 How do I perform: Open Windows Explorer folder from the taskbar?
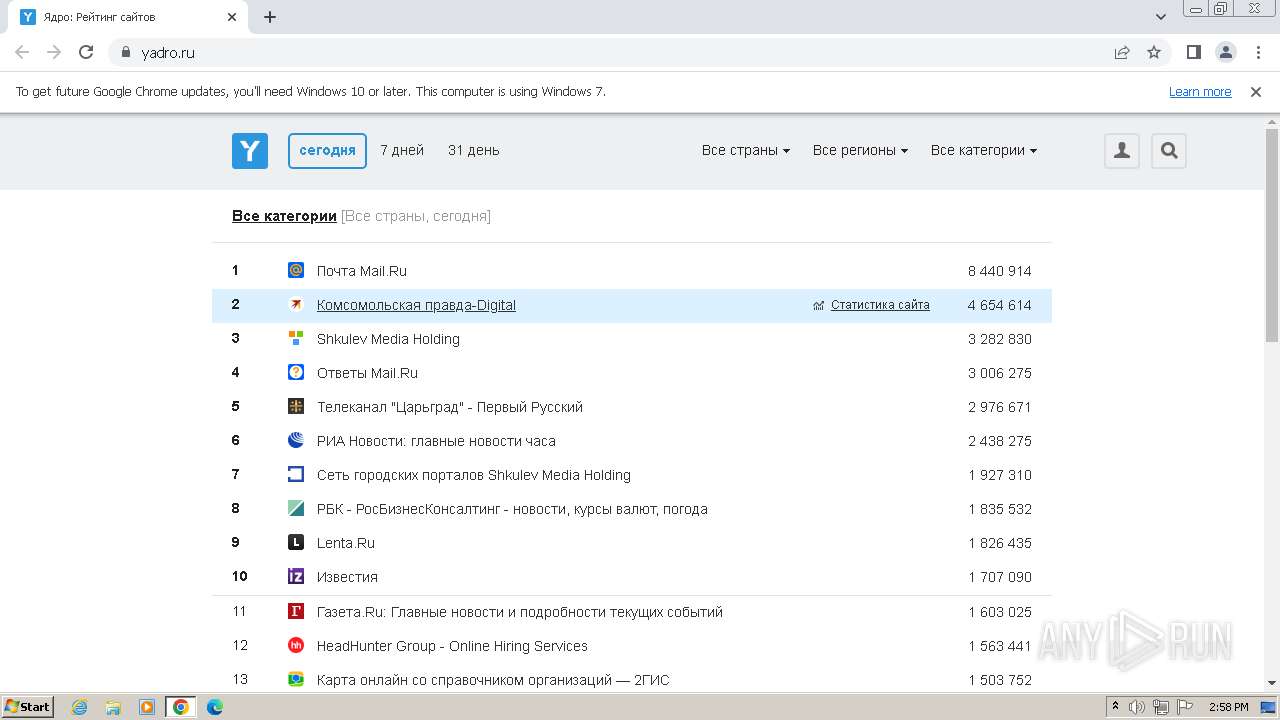point(113,707)
